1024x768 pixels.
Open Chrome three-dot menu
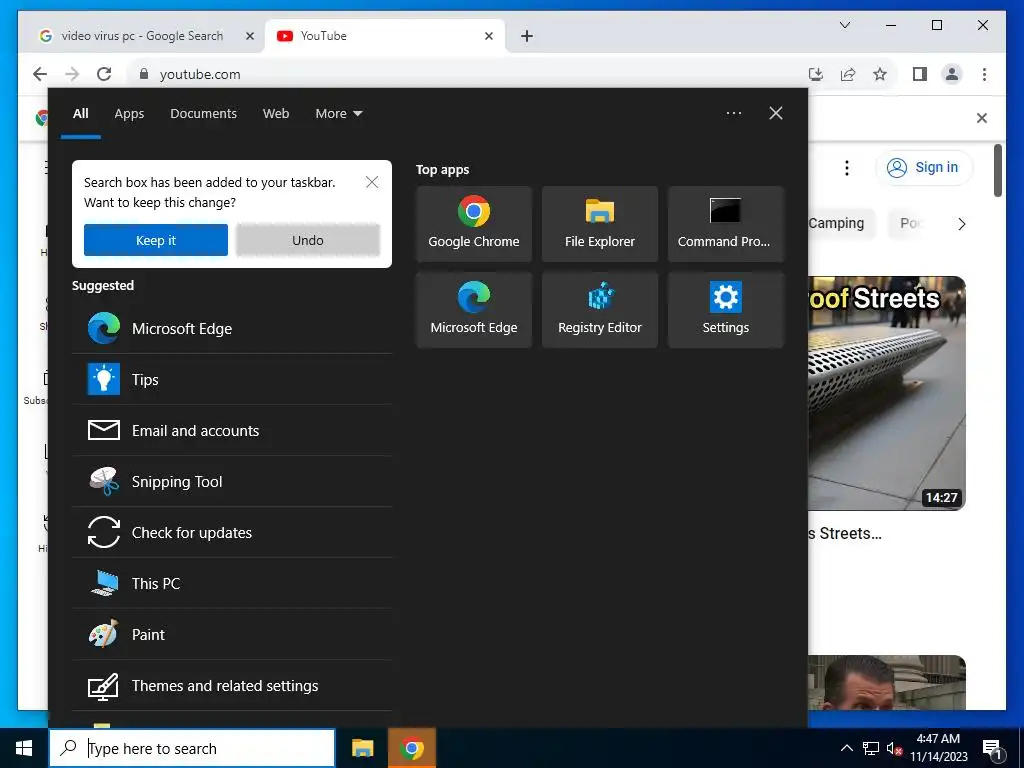(984, 74)
